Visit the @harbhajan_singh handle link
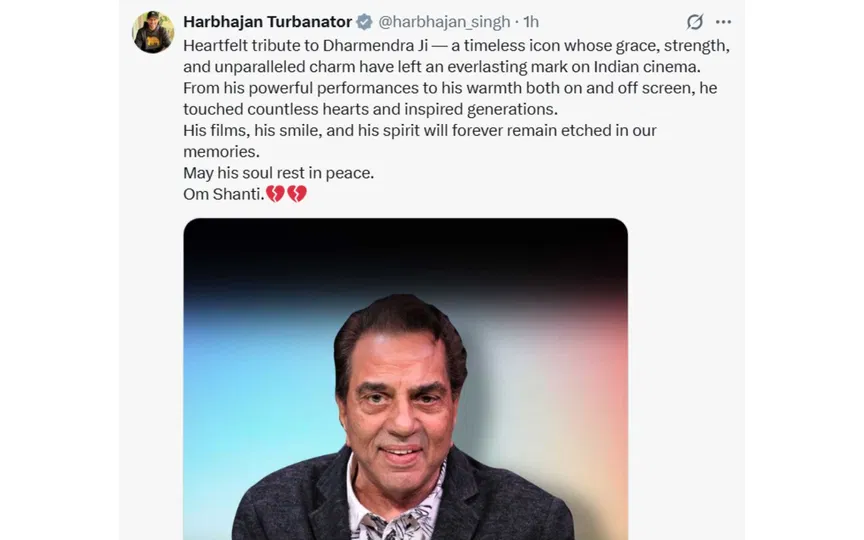This screenshot has width=864, height=540. point(444,22)
